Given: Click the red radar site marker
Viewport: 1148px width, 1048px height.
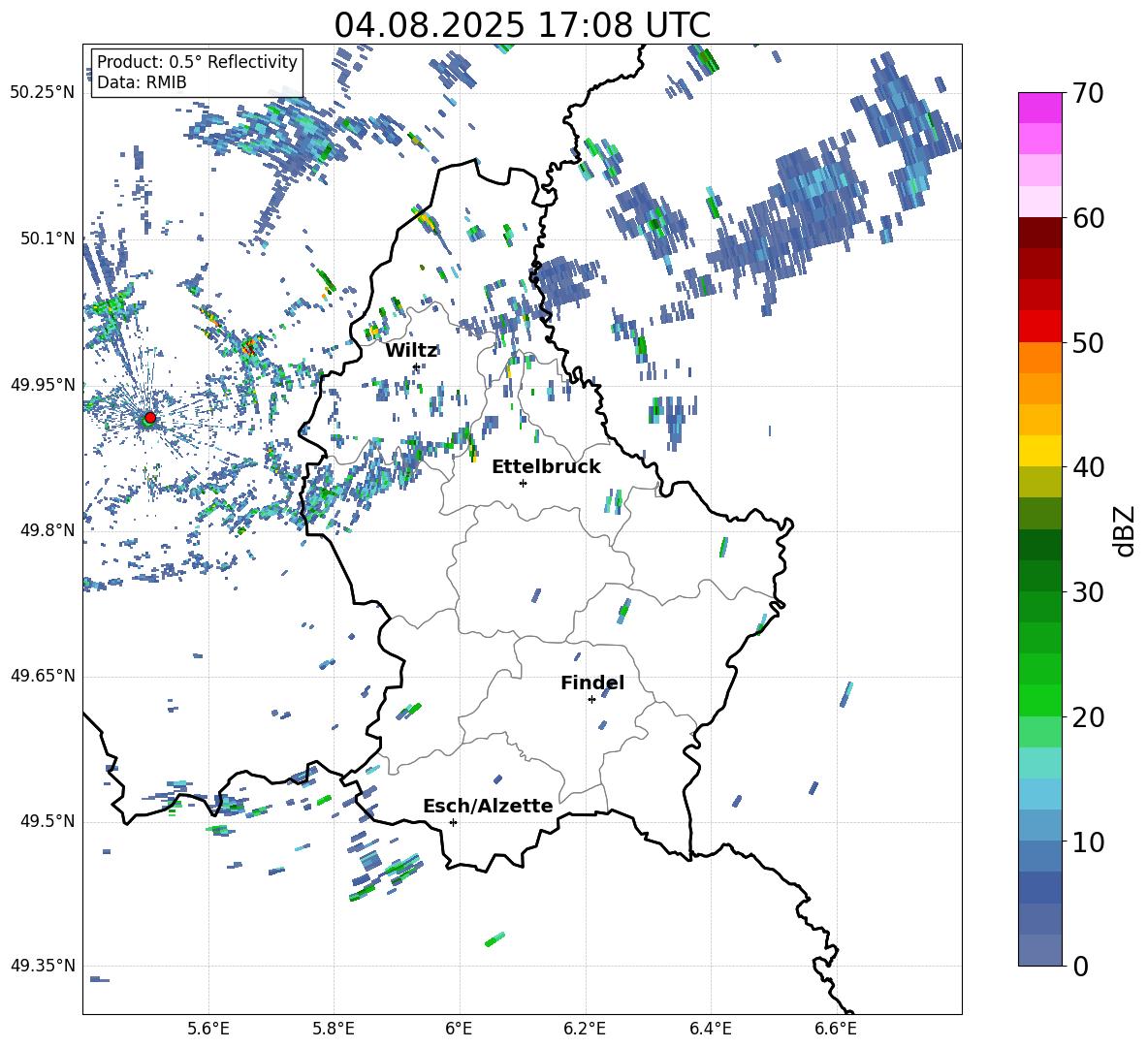Looking at the screenshot, I should click(150, 417).
